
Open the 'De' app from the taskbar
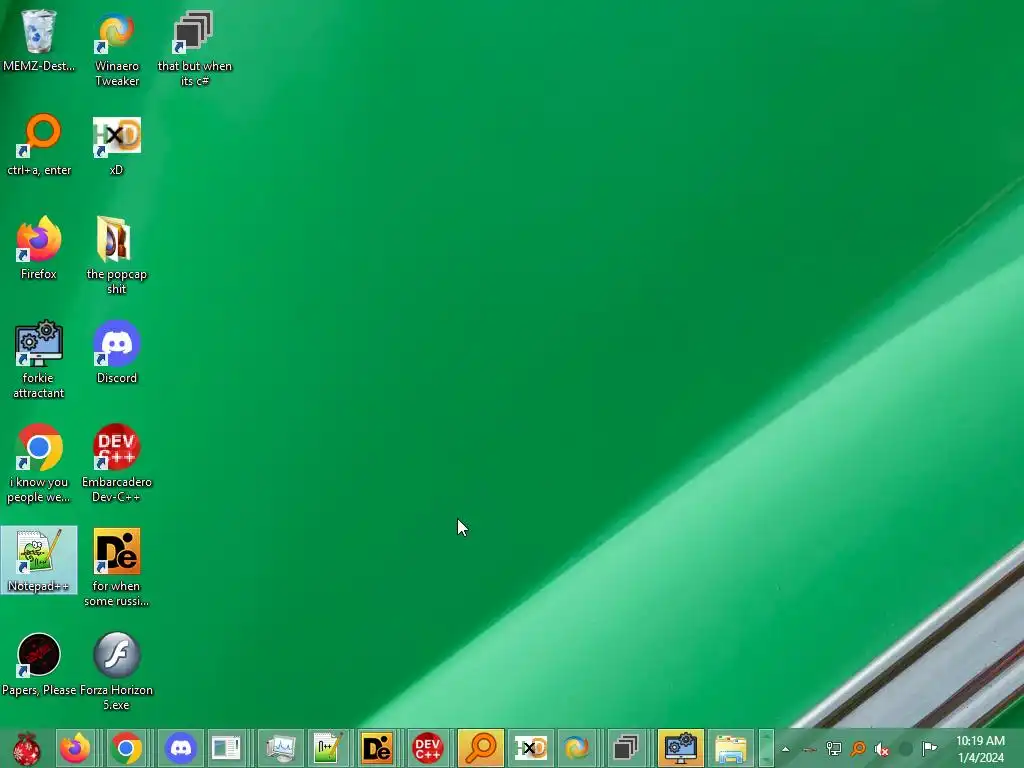point(377,748)
